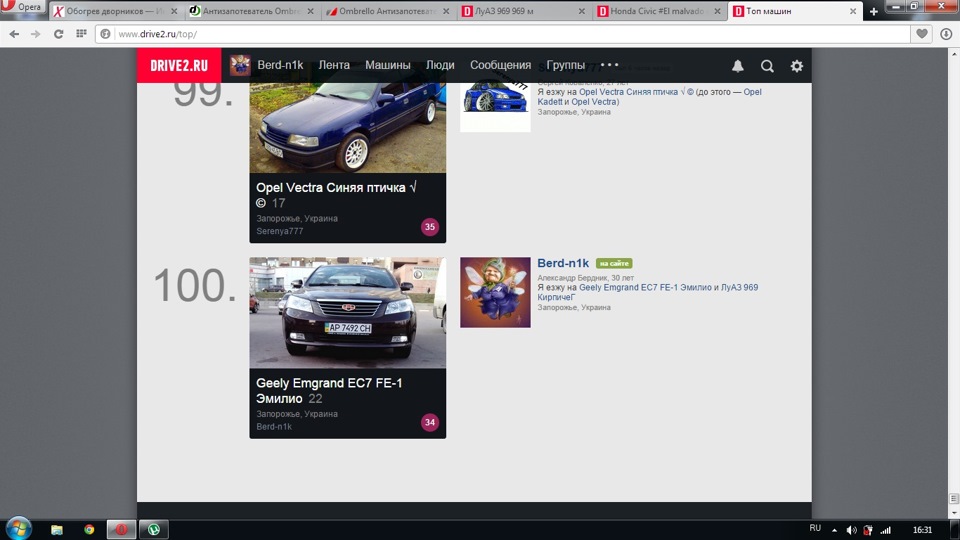Open the Berd-n1k profile heading link
Viewport: 960px width, 540px height.
pyautogui.click(x=563, y=263)
